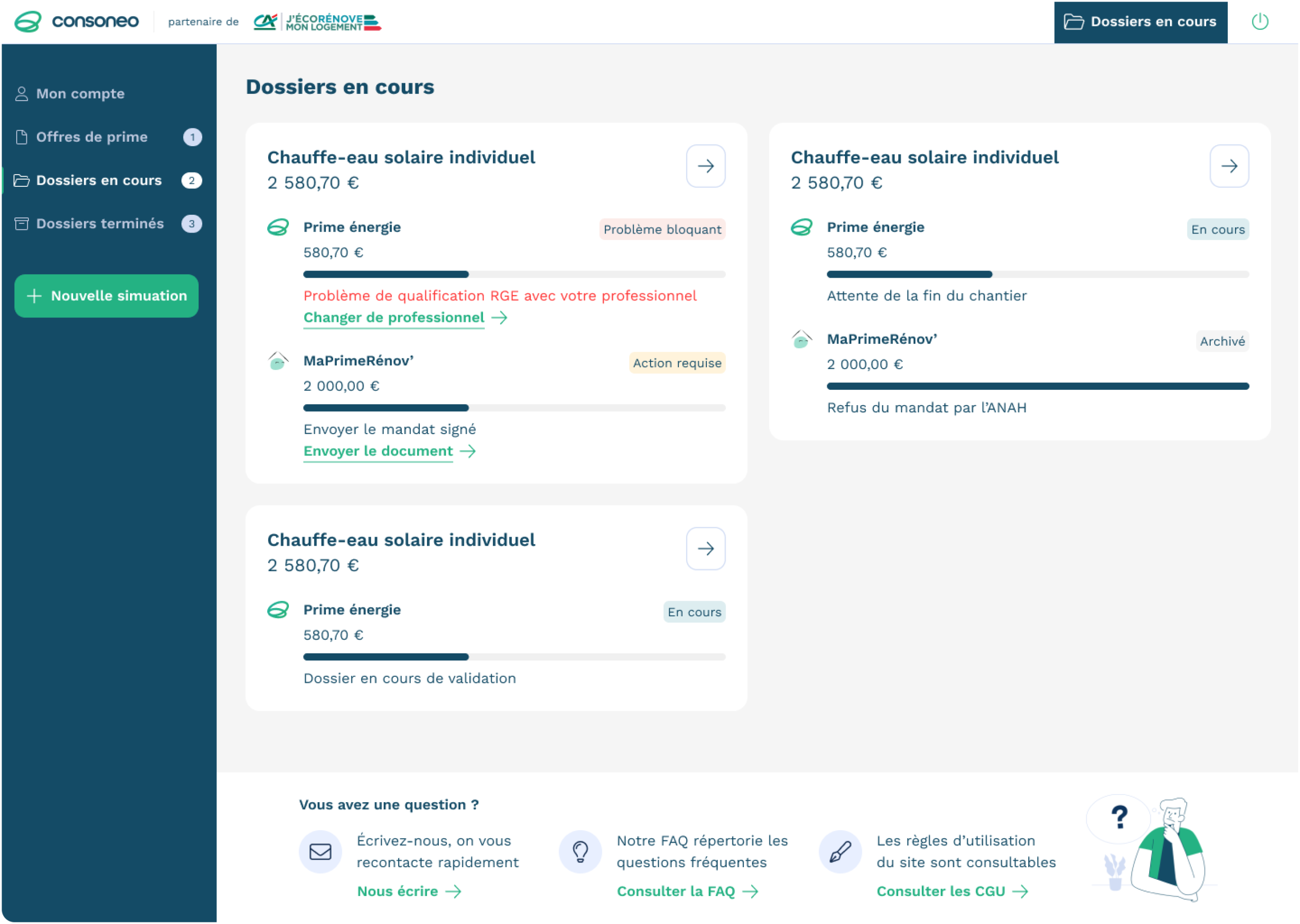Screen dimensions: 1300x924
Task: Go to Mon compte
Action: point(80,94)
